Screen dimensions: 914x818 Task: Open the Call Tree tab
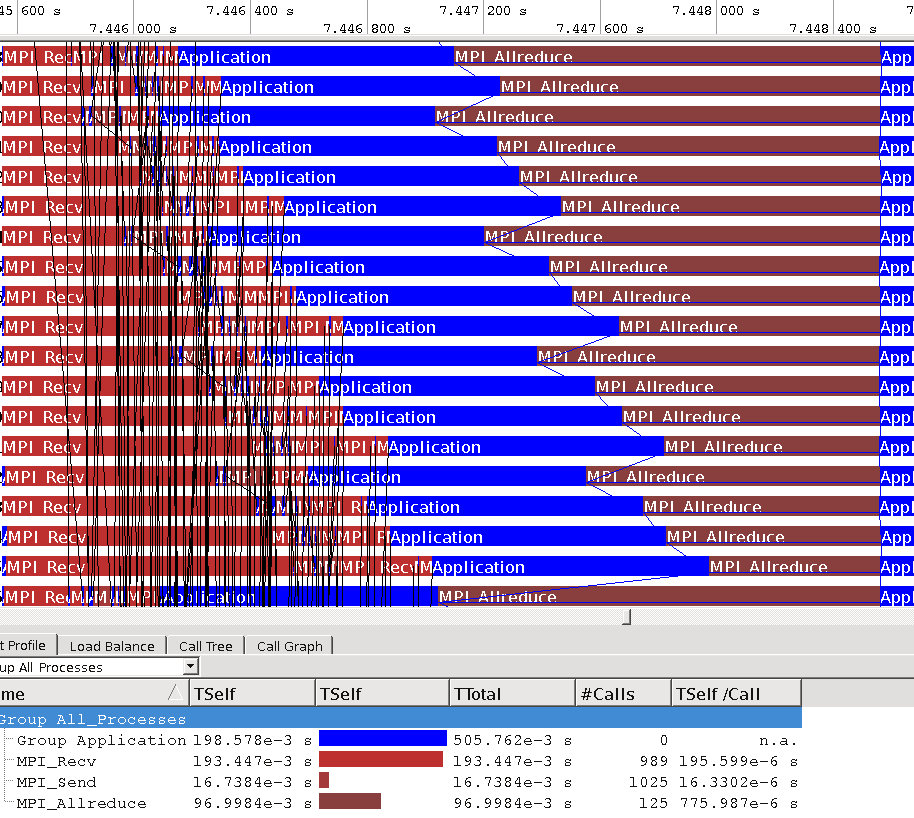point(205,646)
